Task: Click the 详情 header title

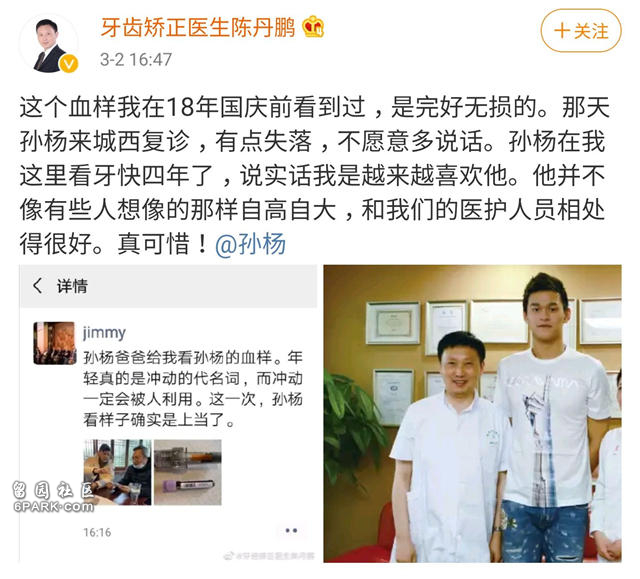Action: [72, 286]
